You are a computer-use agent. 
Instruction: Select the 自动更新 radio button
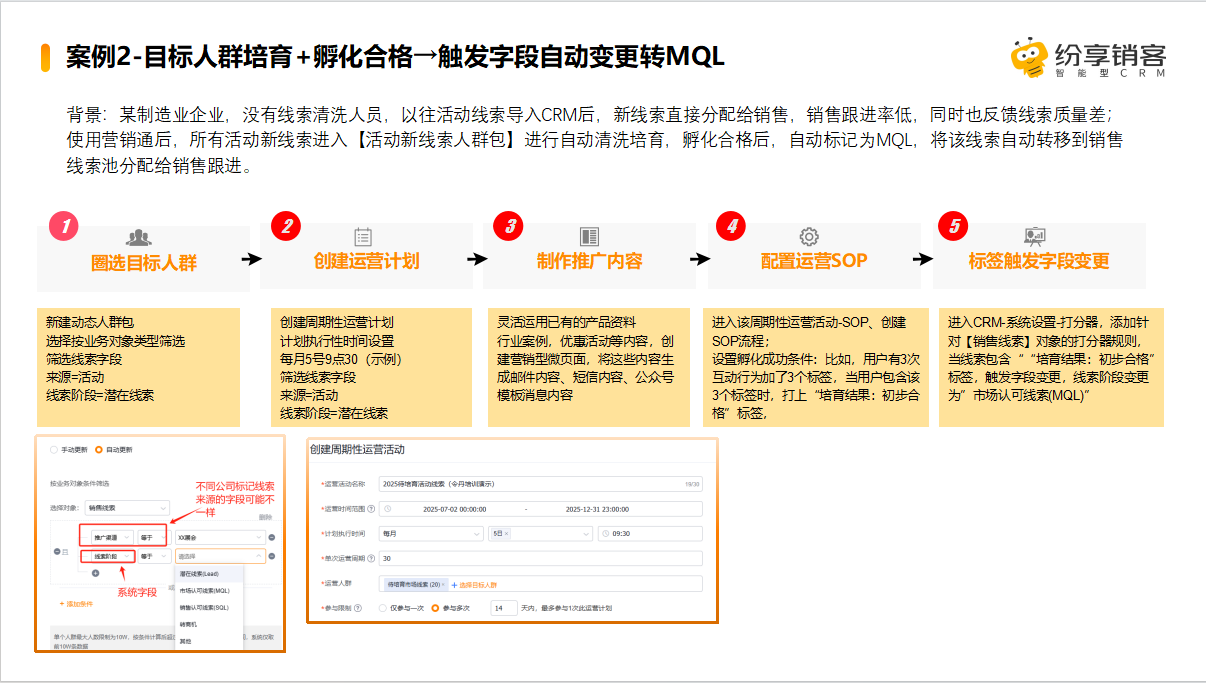pos(99,450)
